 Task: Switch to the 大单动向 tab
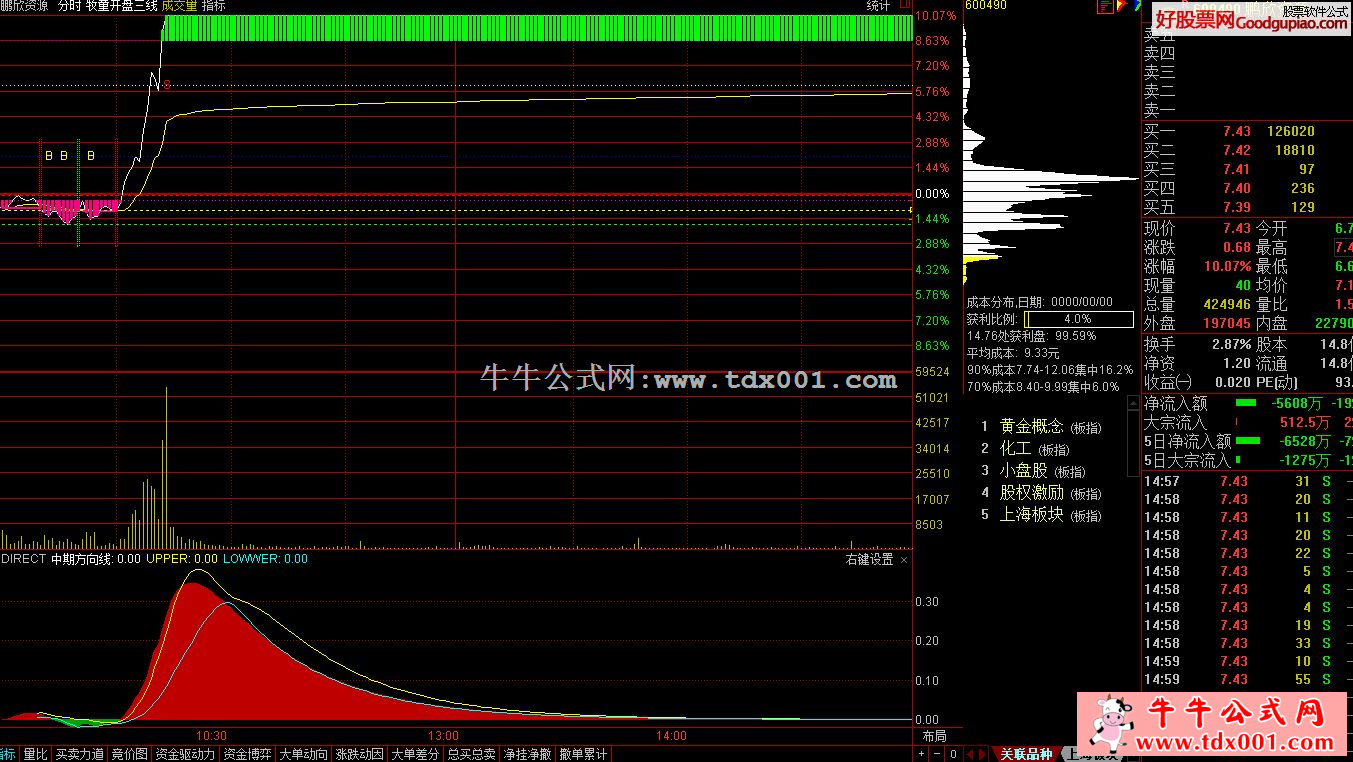coord(303,754)
